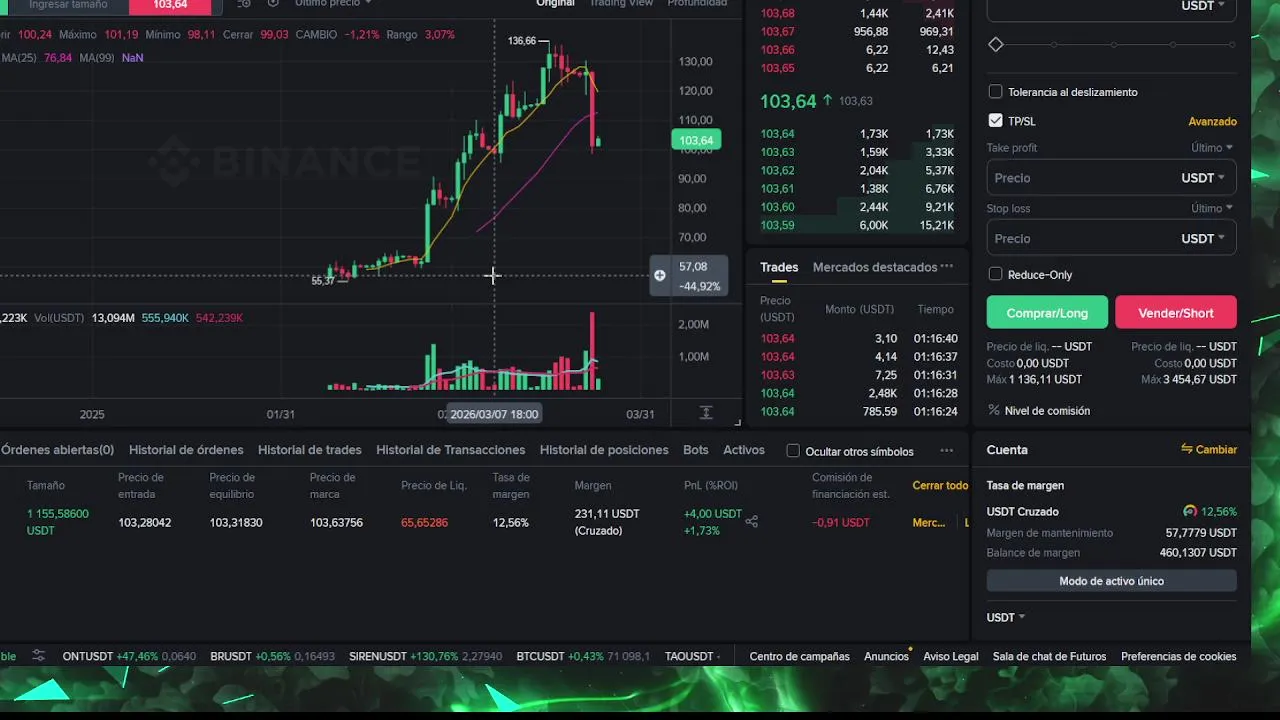This screenshot has height=720, width=1280.
Task: Open Centro de campañas link
Action: tap(800, 656)
